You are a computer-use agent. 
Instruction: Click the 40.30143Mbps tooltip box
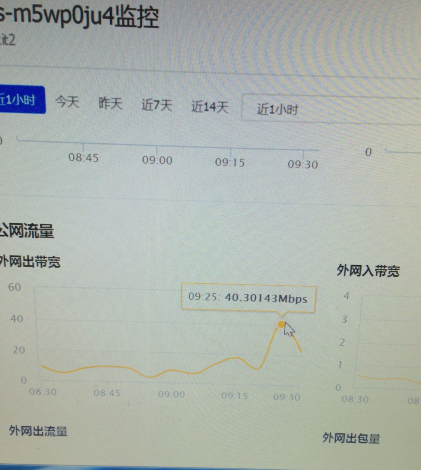(x=248, y=297)
